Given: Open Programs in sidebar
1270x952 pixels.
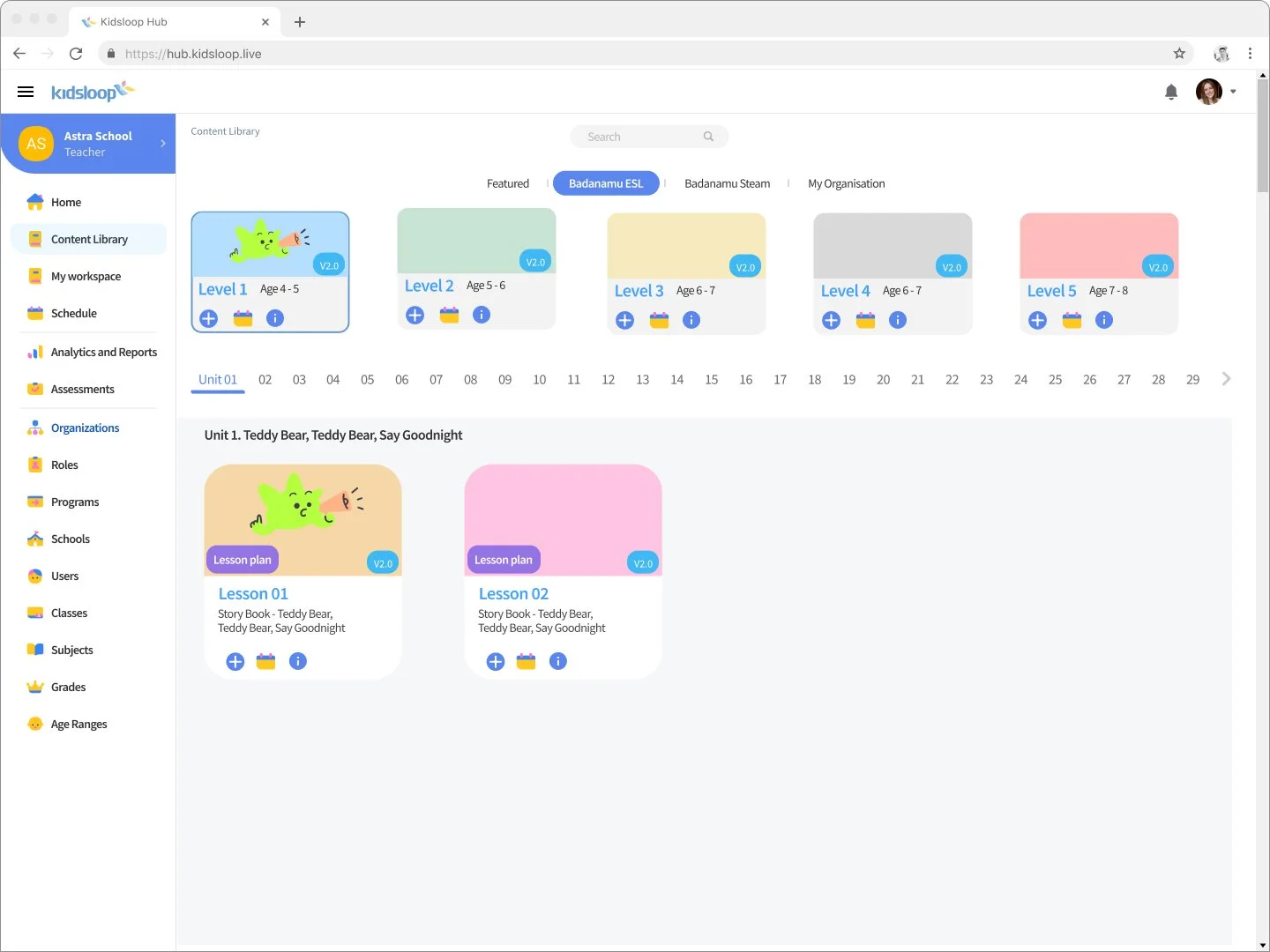Looking at the screenshot, I should [88, 502].
